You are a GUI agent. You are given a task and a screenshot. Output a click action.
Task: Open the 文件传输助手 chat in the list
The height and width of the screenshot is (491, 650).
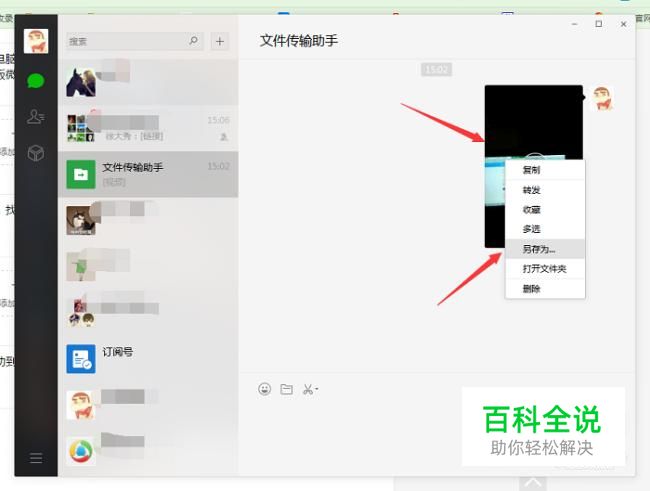pyautogui.click(x=148, y=174)
